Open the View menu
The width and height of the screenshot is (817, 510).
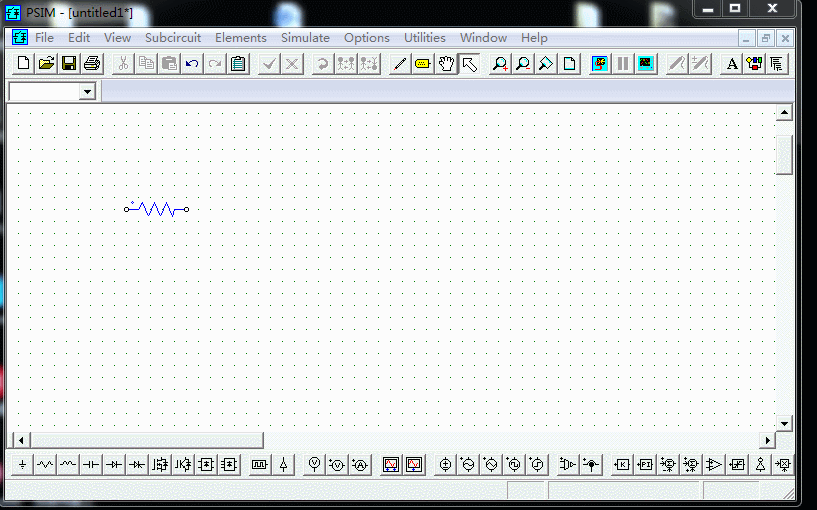117,38
